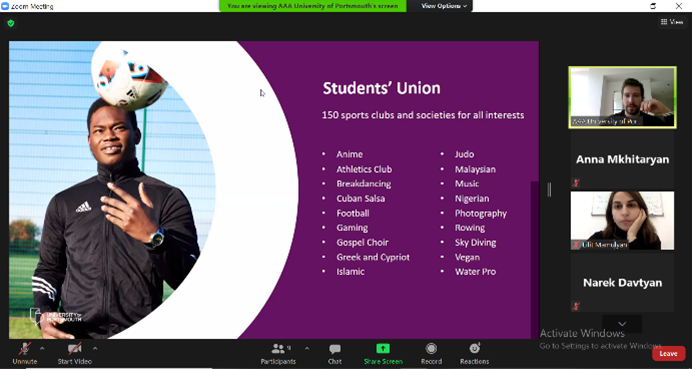Show more video tiles with down chevron
This screenshot has width=692, height=369.
point(622,324)
